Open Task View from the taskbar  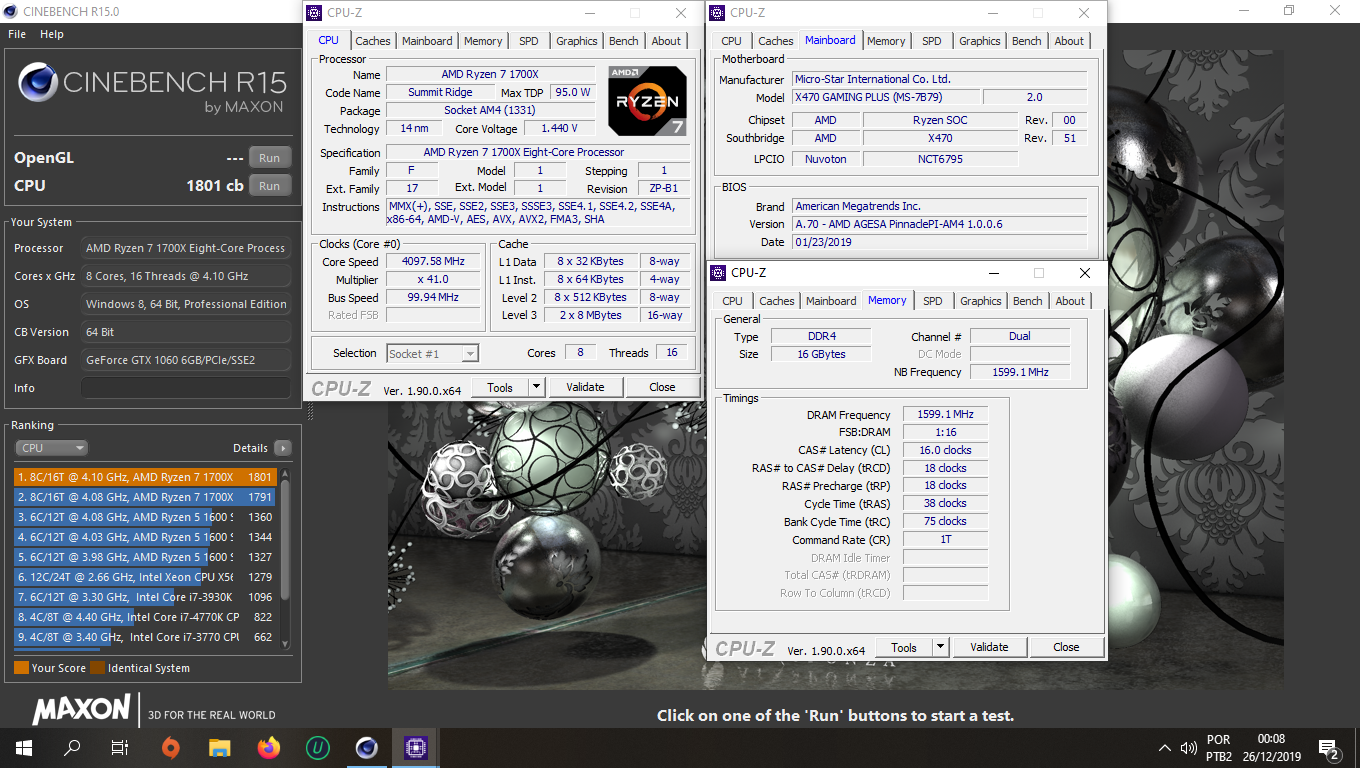pyautogui.click(x=120, y=747)
